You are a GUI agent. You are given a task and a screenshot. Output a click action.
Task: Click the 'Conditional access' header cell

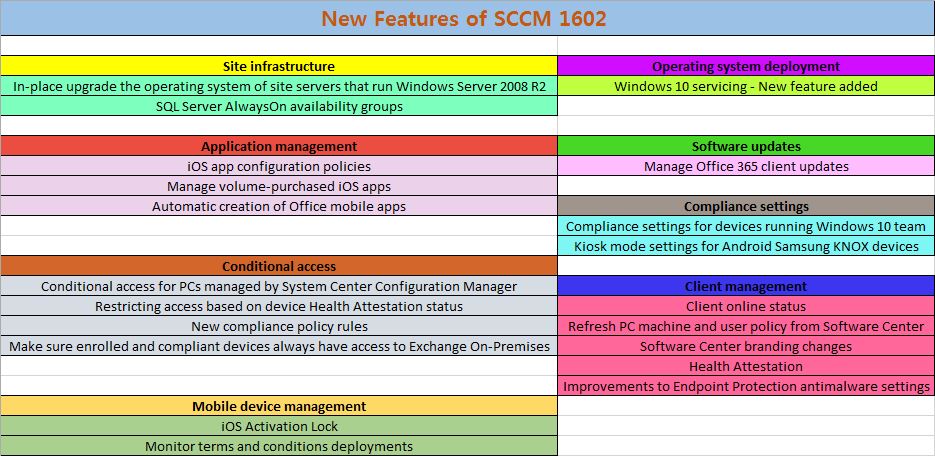click(279, 266)
